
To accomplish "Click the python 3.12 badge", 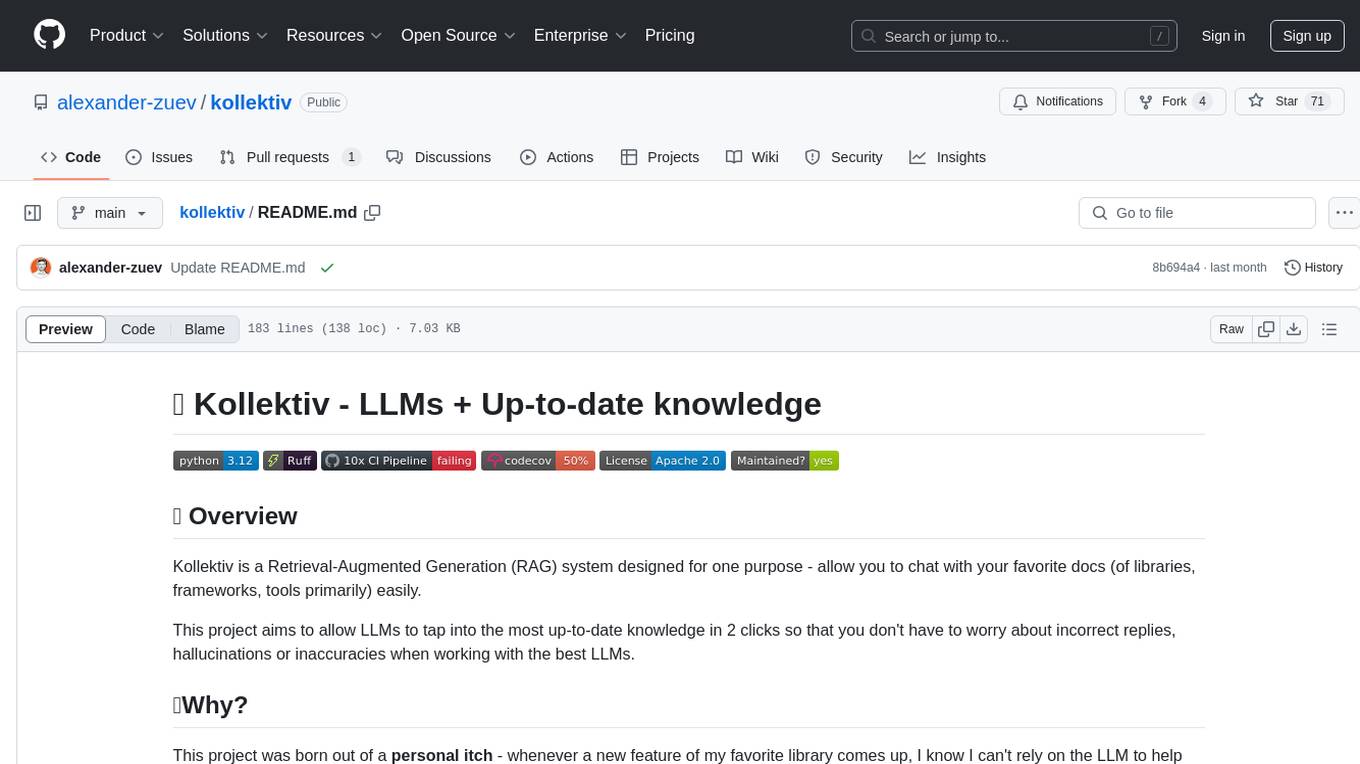I will (x=214, y=461).
